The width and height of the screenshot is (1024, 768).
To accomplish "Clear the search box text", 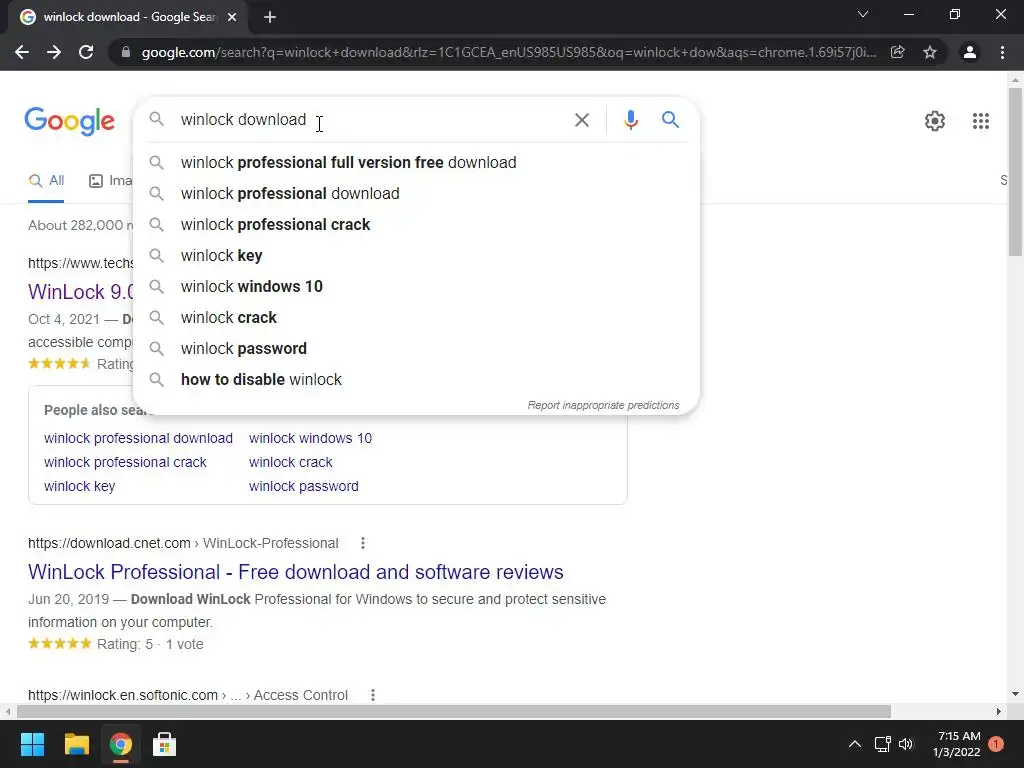I will [581, 120].
